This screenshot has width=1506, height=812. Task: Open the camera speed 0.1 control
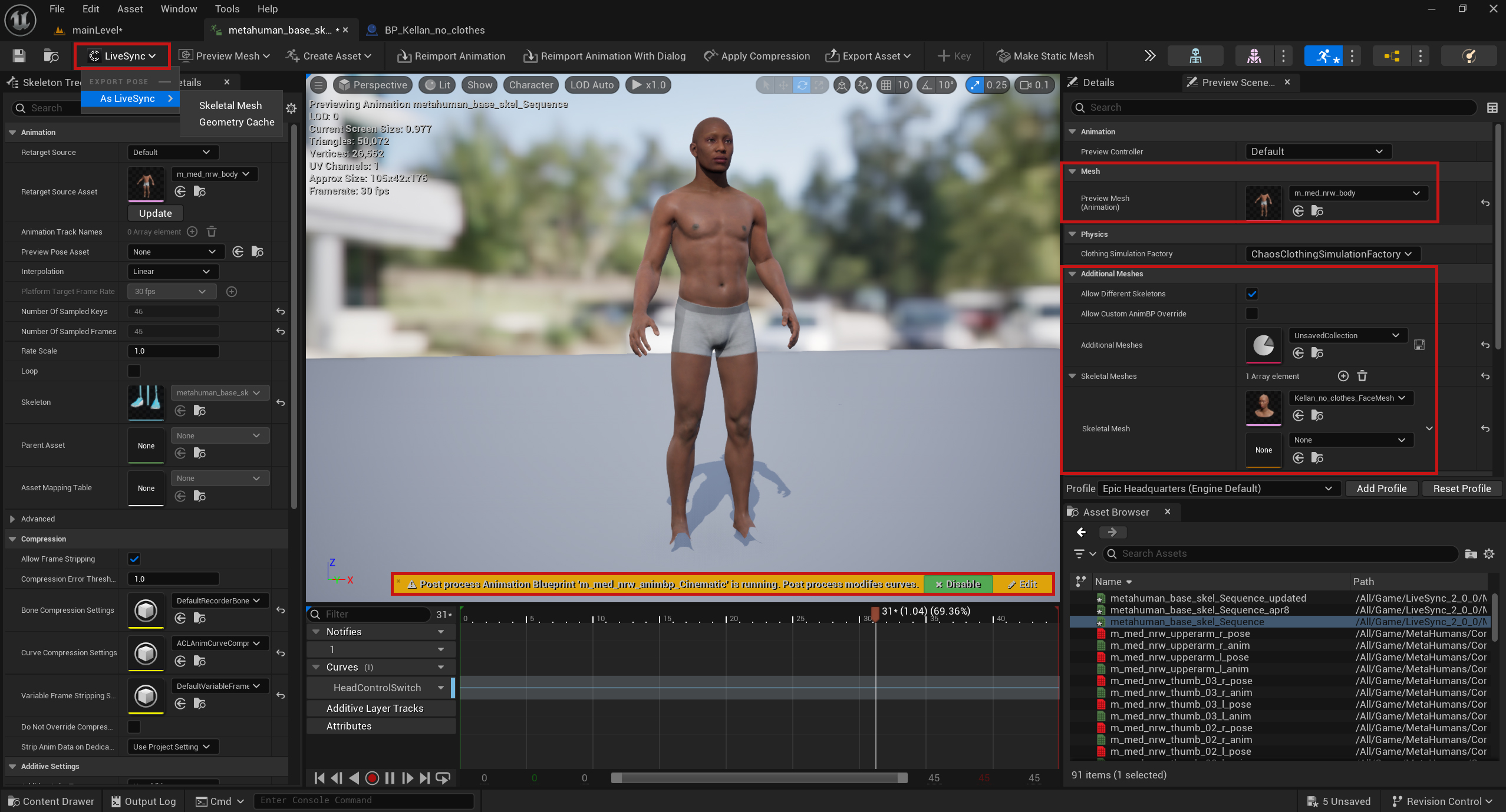point(1034,85)
